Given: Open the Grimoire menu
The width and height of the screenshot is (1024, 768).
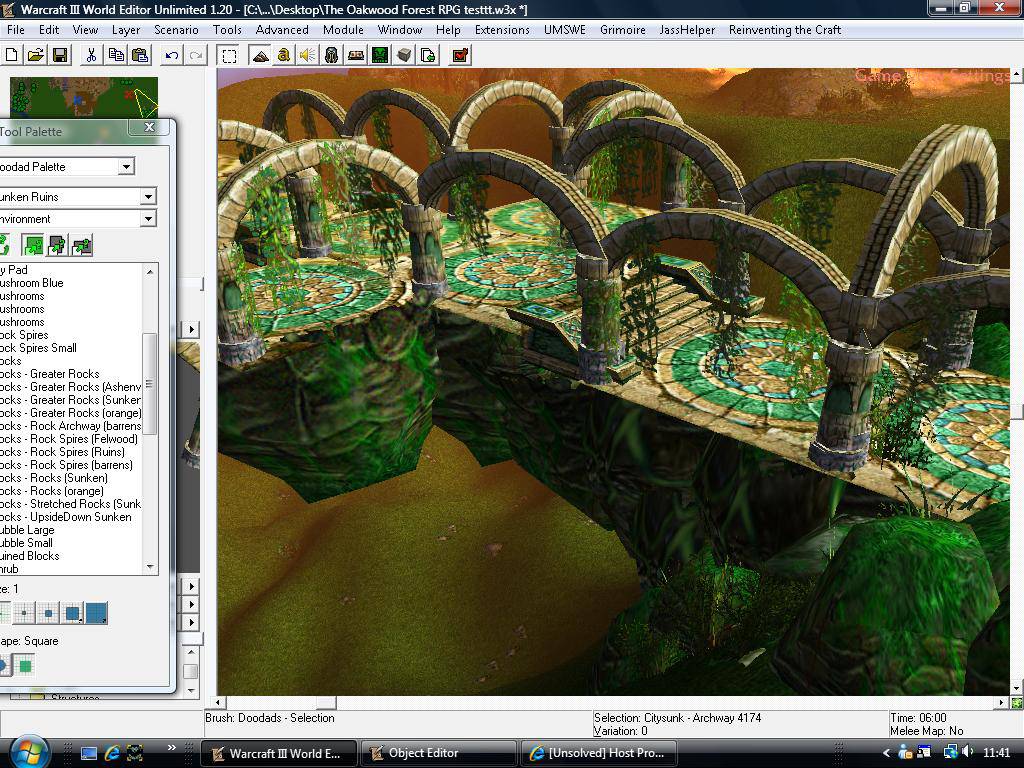Looking at the screenshot, I should pos(623,30).
